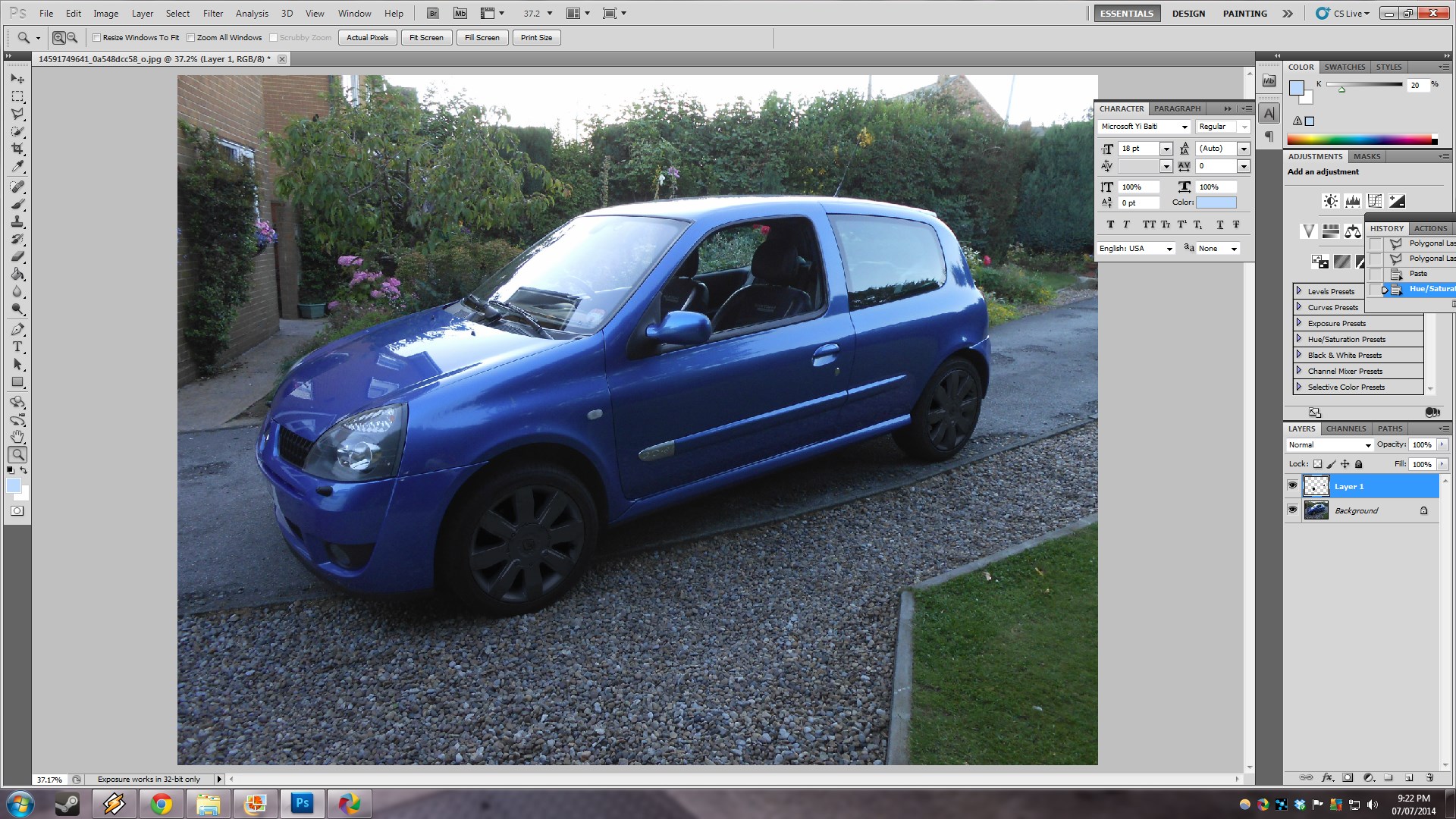The height and width of the screenshot is (819, 1456).
Task: Select the Polygonal Lasso tool in toolbox
Action: click(x=17, y=114)
